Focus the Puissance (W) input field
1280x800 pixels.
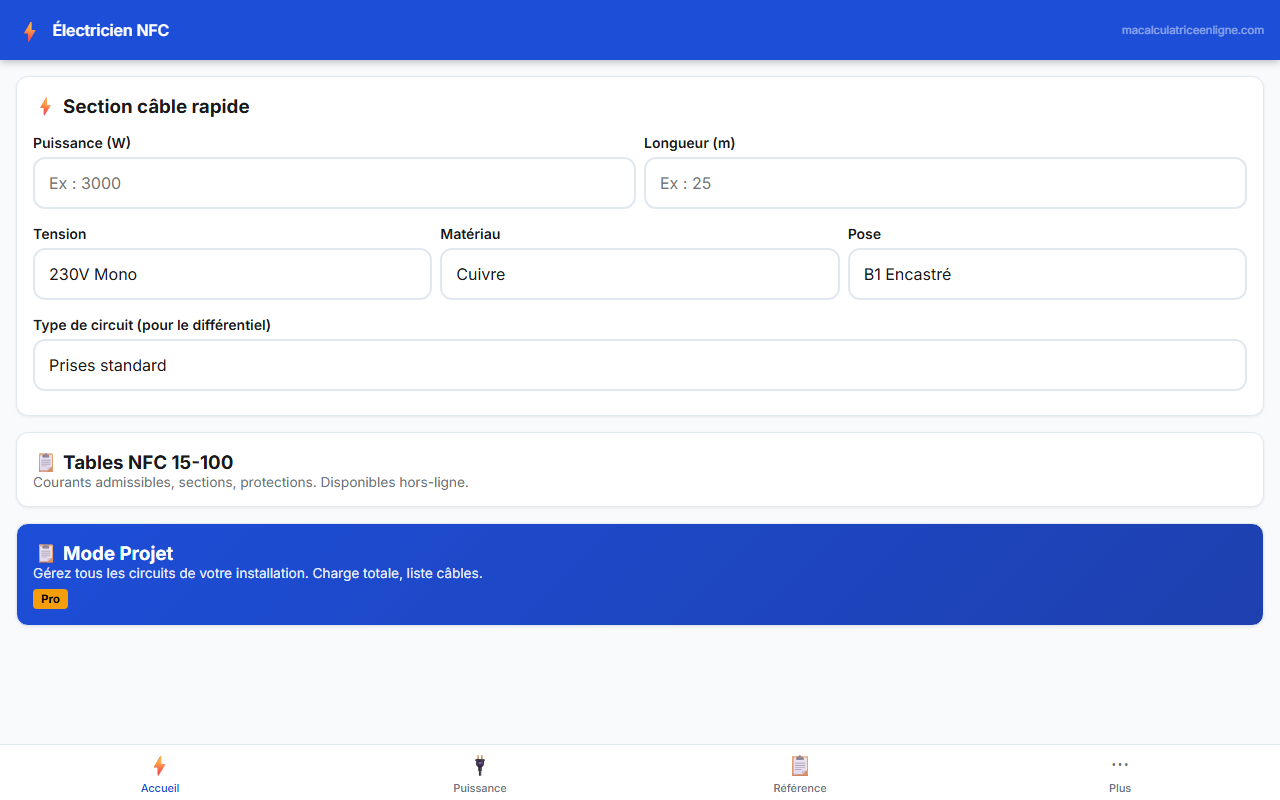tap(334, 183)
